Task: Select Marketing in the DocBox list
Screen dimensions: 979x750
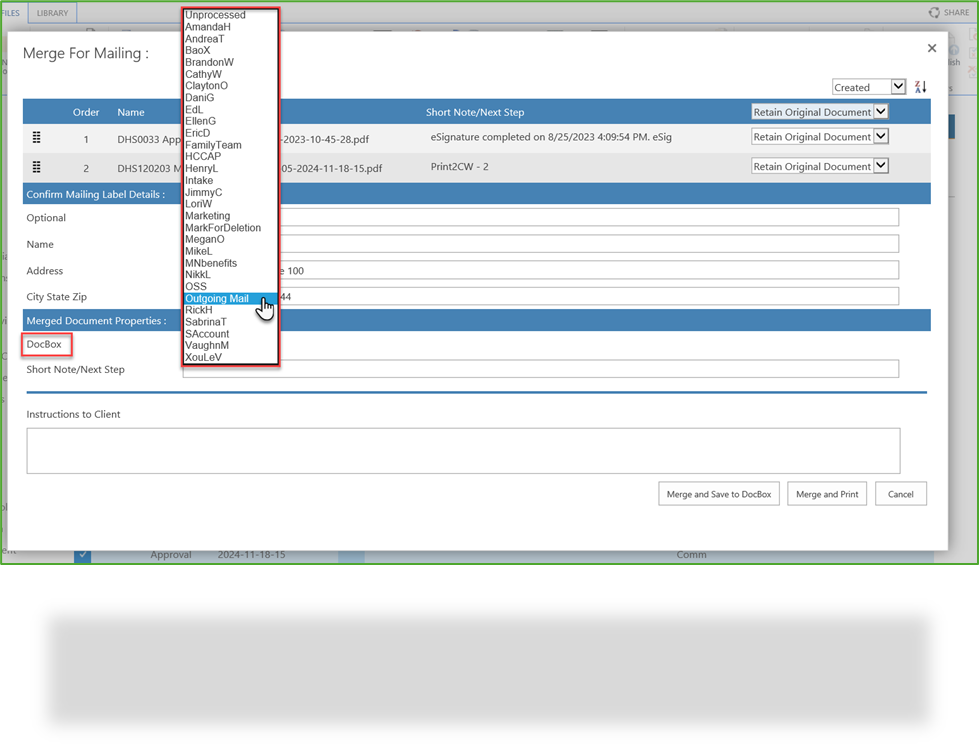Action: pos(205,215)
